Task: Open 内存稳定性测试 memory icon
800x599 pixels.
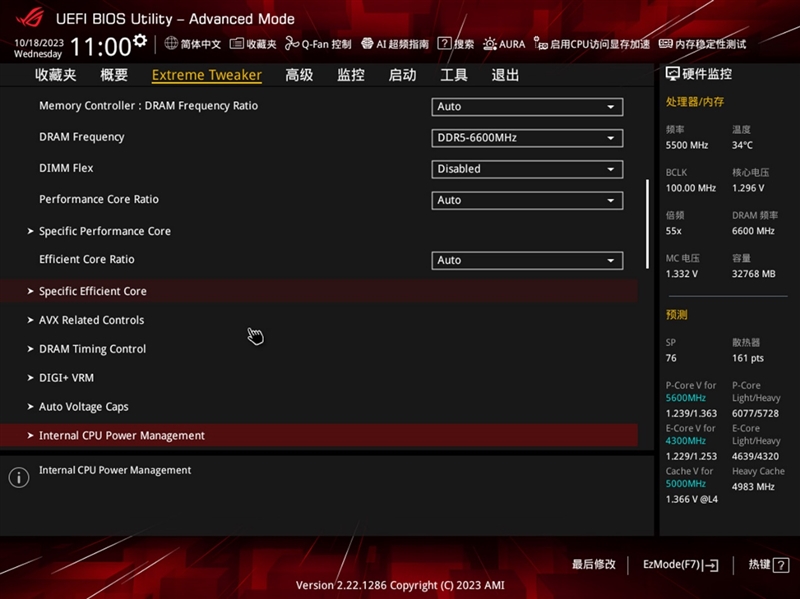Action: pyautogui.click(x=665, y=44)
